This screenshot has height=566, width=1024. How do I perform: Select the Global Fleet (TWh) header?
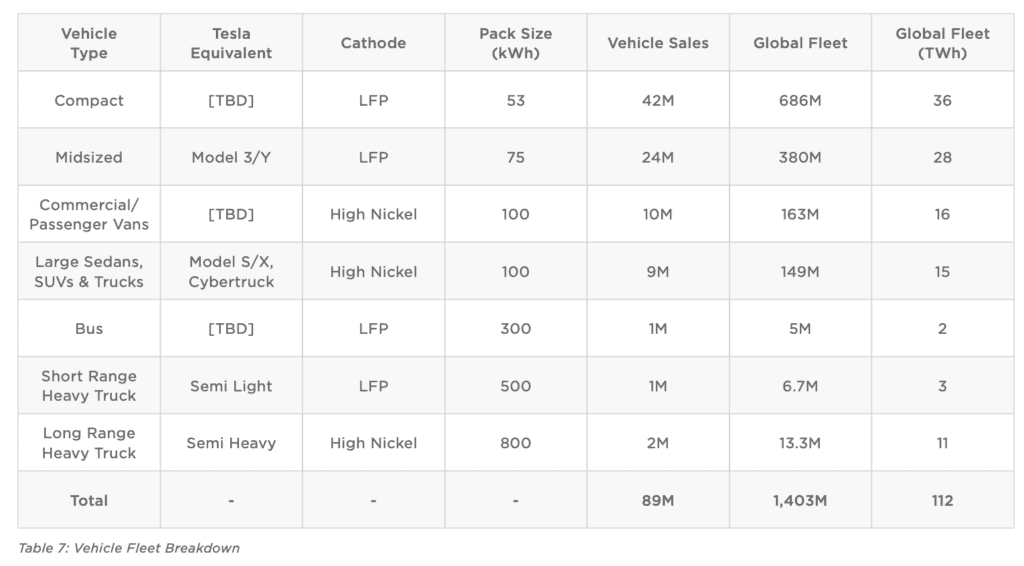click(x=942, y=43)
